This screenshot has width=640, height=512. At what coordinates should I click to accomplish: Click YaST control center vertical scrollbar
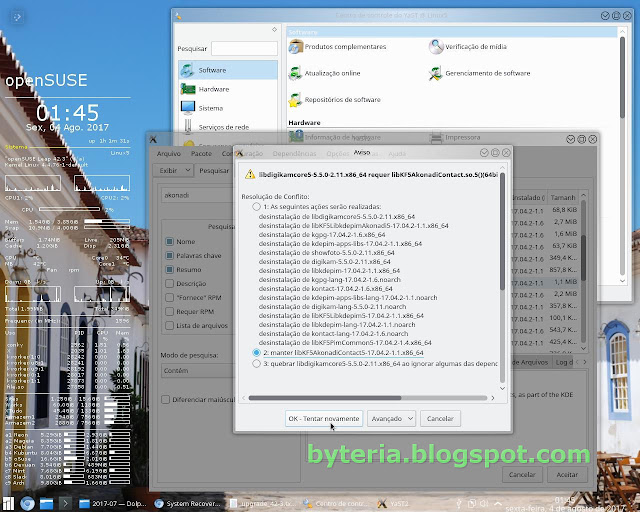(x=622, y=78)
